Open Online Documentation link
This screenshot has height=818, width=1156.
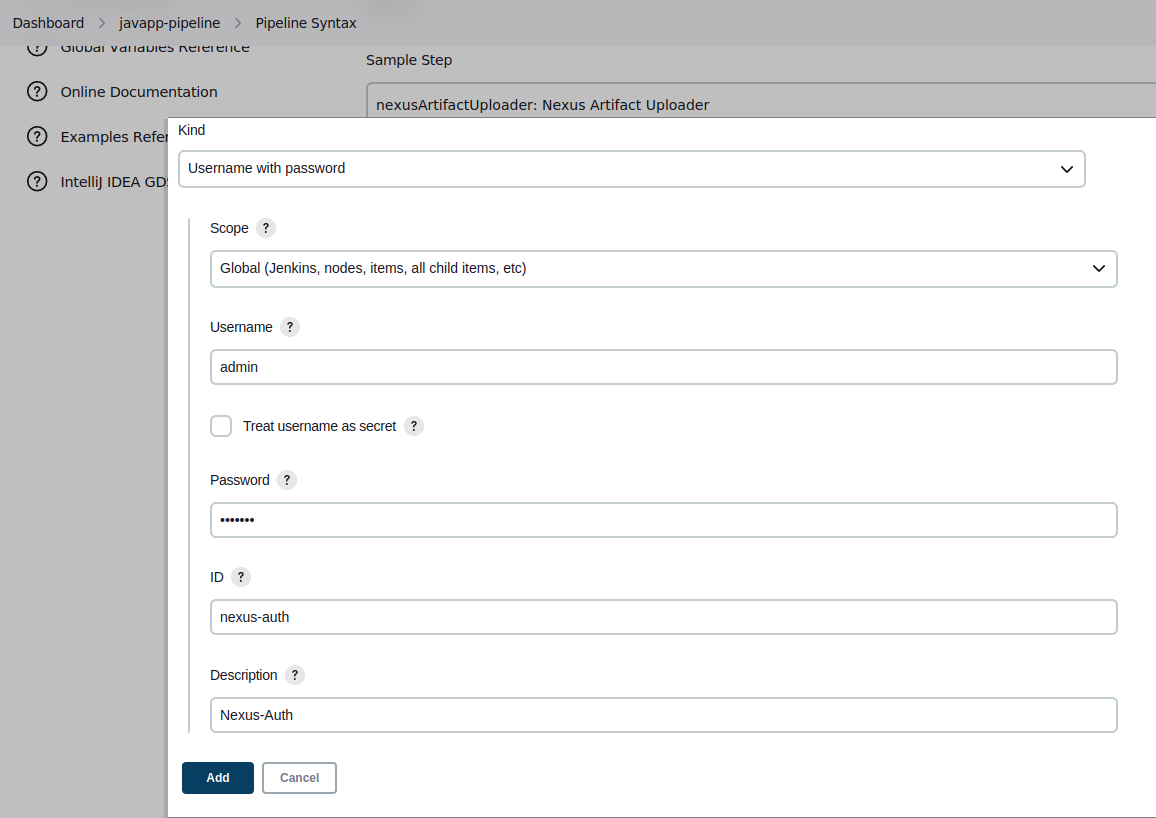coord(139,92)
